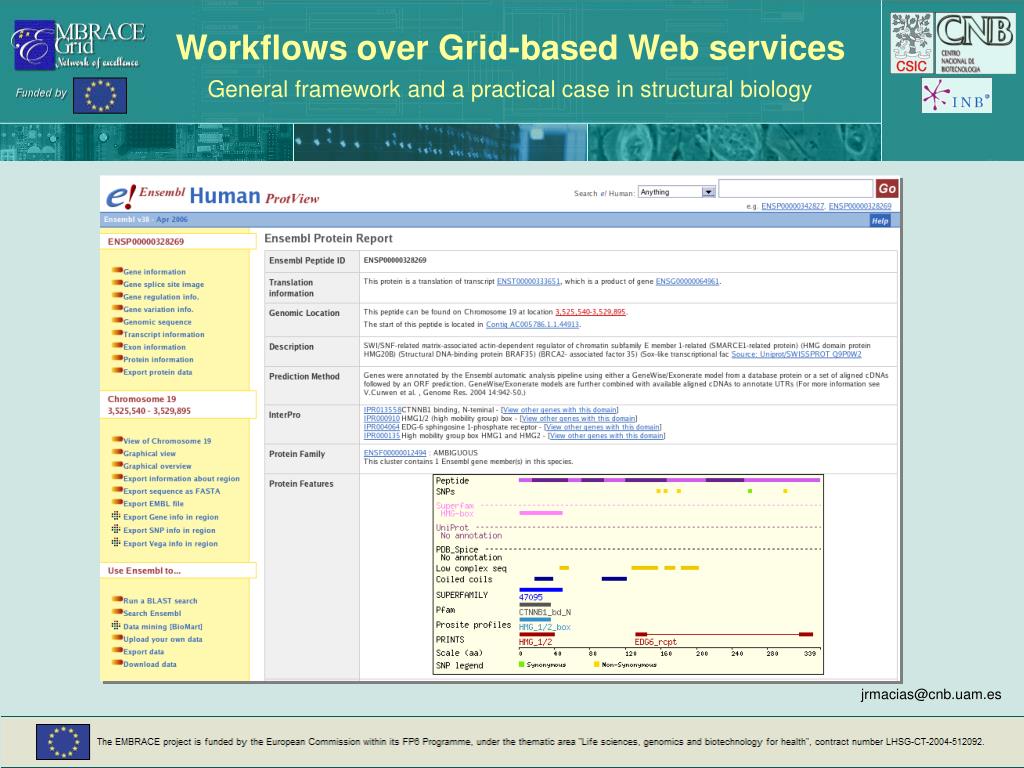Viewport: 1024px width, 768px height.
Task: Open example link ENSP00000328269 under search
Action: (x=859, y=206)
